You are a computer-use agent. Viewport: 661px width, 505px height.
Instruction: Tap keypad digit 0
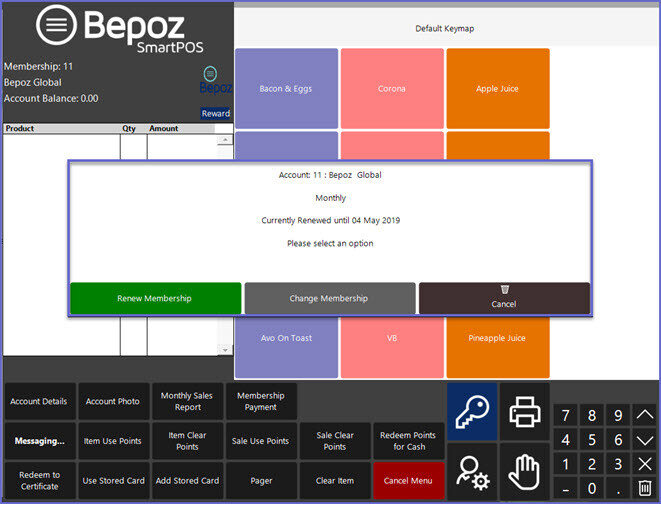[x=592, y=488]
